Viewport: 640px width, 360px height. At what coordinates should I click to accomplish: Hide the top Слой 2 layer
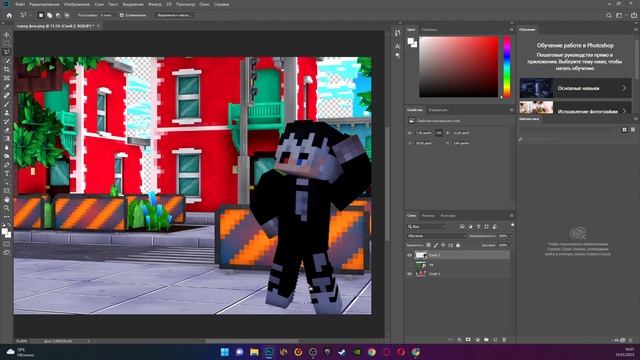409,255
